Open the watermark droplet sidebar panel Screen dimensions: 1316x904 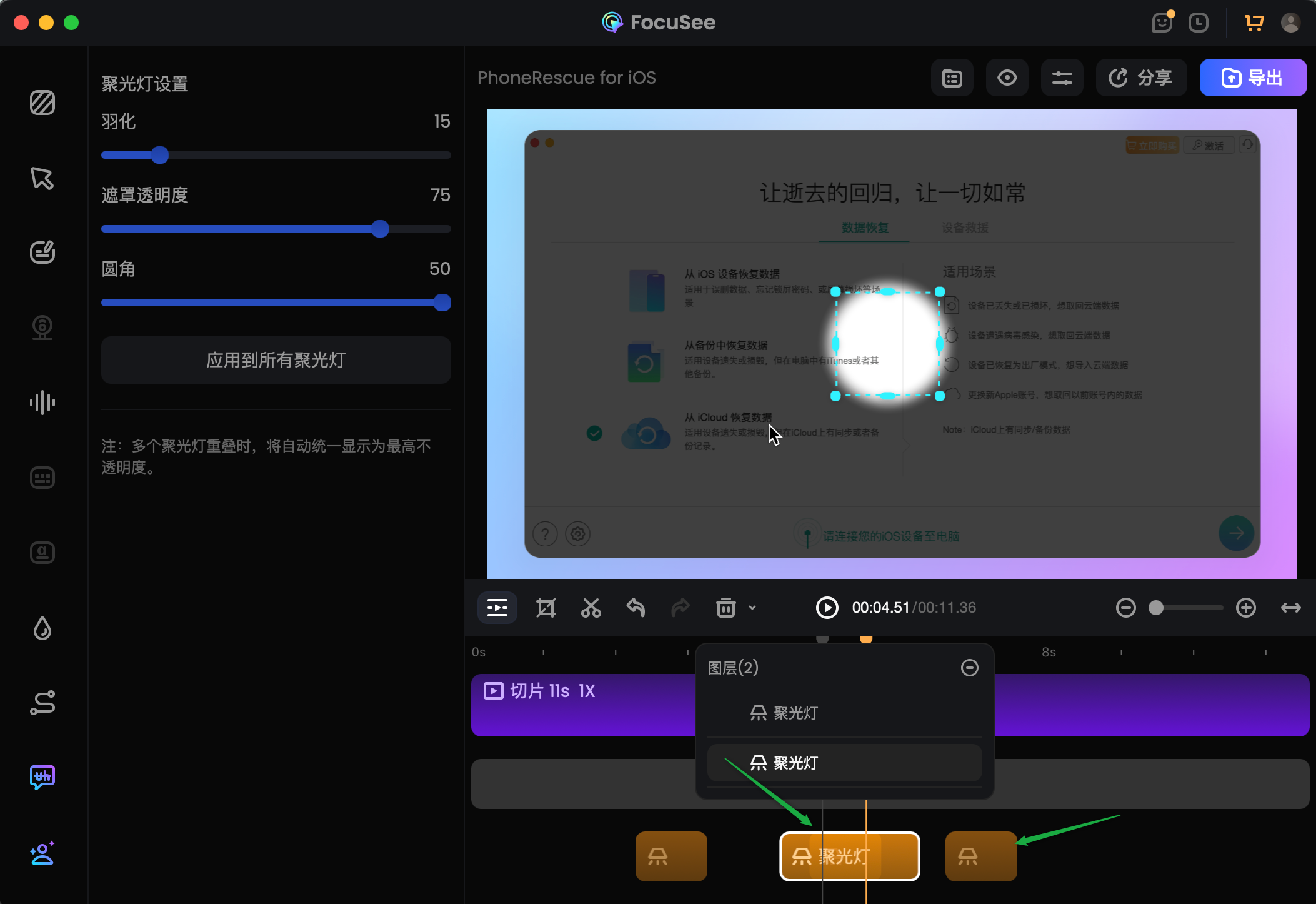(x=42, y=628)
